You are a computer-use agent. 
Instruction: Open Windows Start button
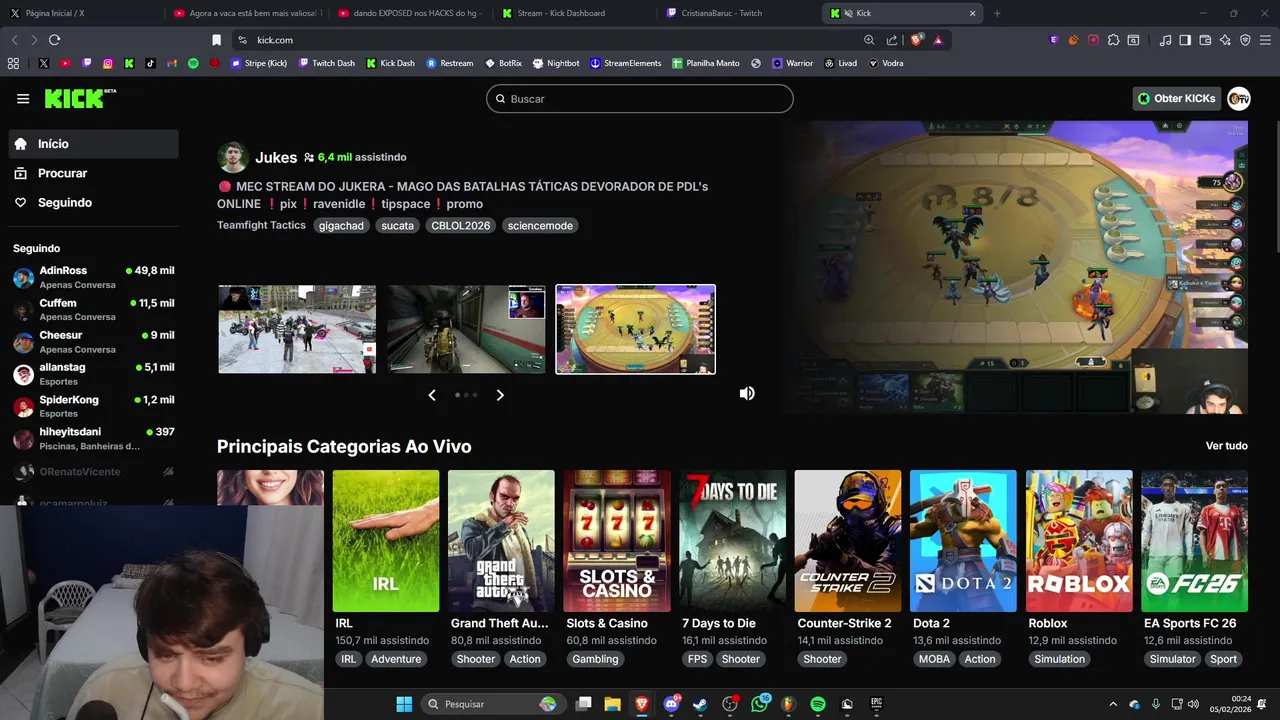[404, 704]
